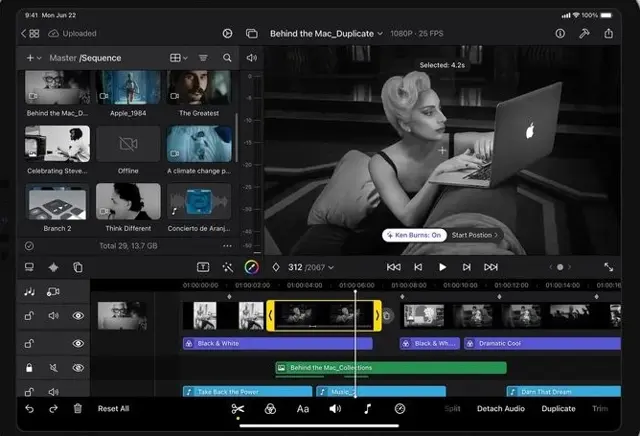Image resolution: width=640 pixels, height=436 pixels.
Task: Click the music note audio icon
Action: coord(367,408)
